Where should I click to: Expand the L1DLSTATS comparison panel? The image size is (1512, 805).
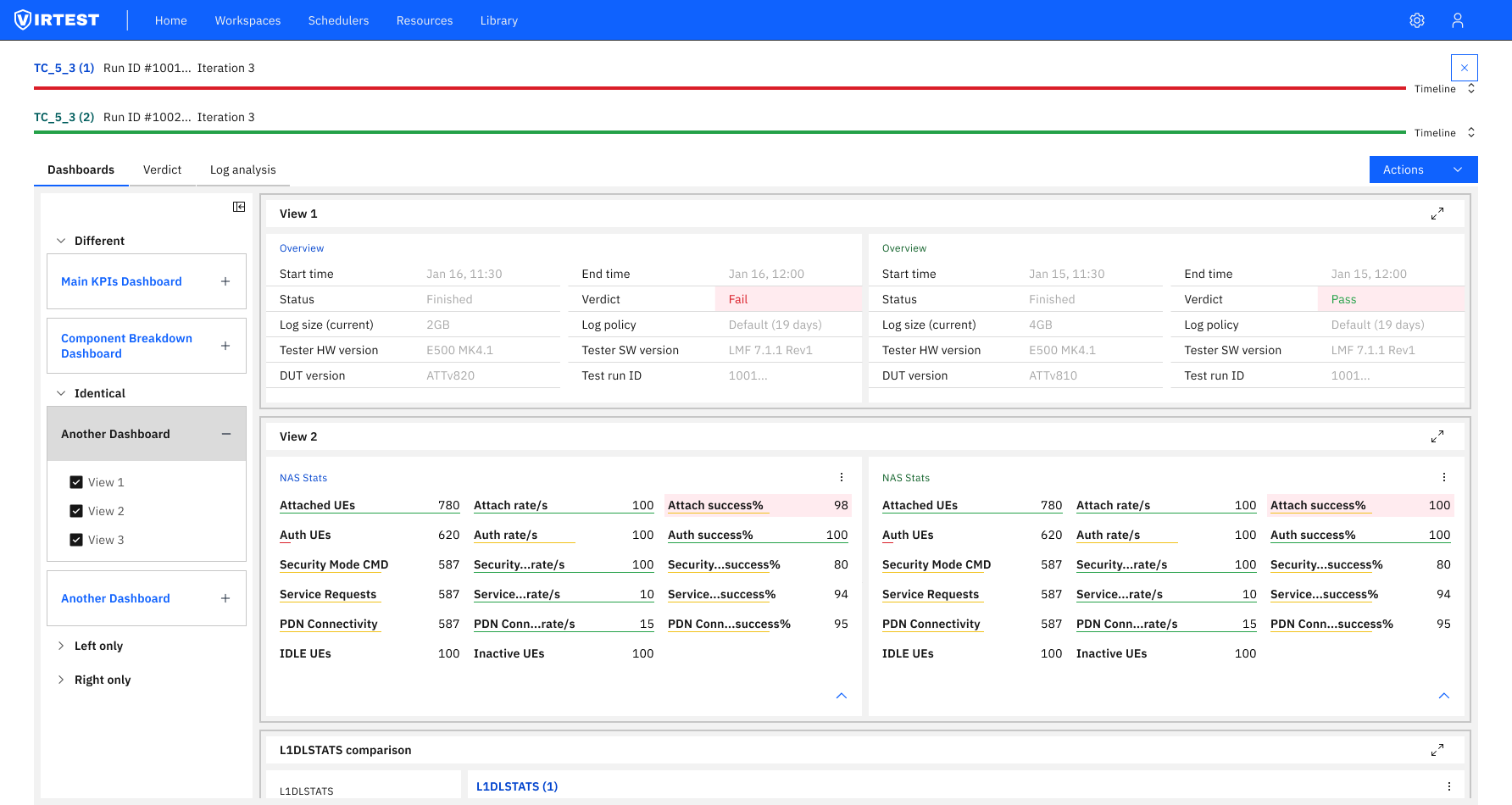[x=1437, y=750]
